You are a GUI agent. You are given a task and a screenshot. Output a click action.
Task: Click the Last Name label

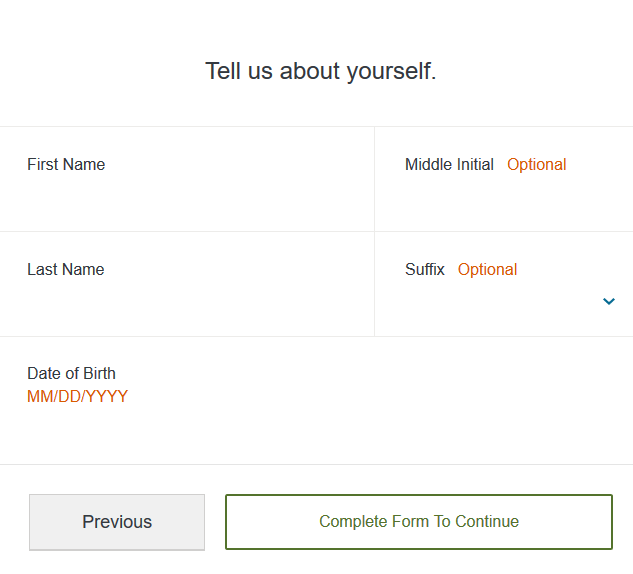66,269
